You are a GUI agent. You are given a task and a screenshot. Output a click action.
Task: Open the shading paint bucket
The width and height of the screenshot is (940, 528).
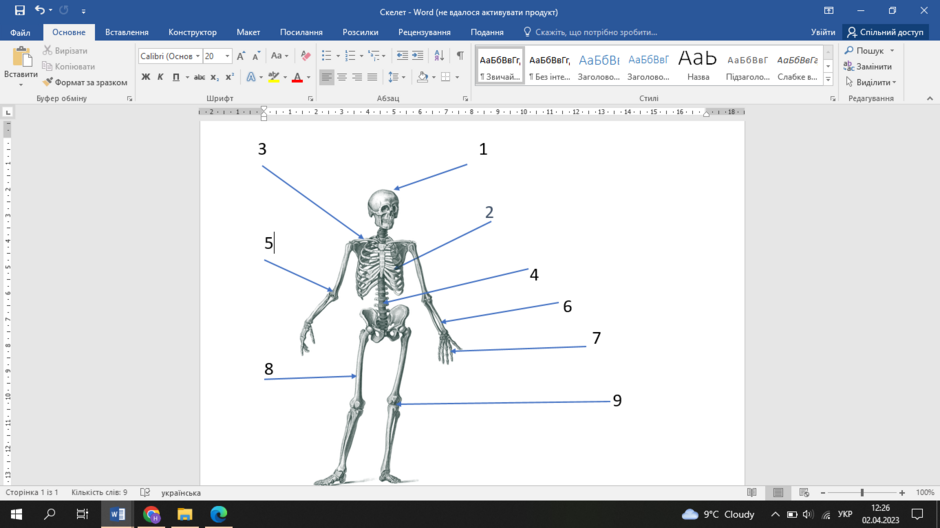(422, 77)
